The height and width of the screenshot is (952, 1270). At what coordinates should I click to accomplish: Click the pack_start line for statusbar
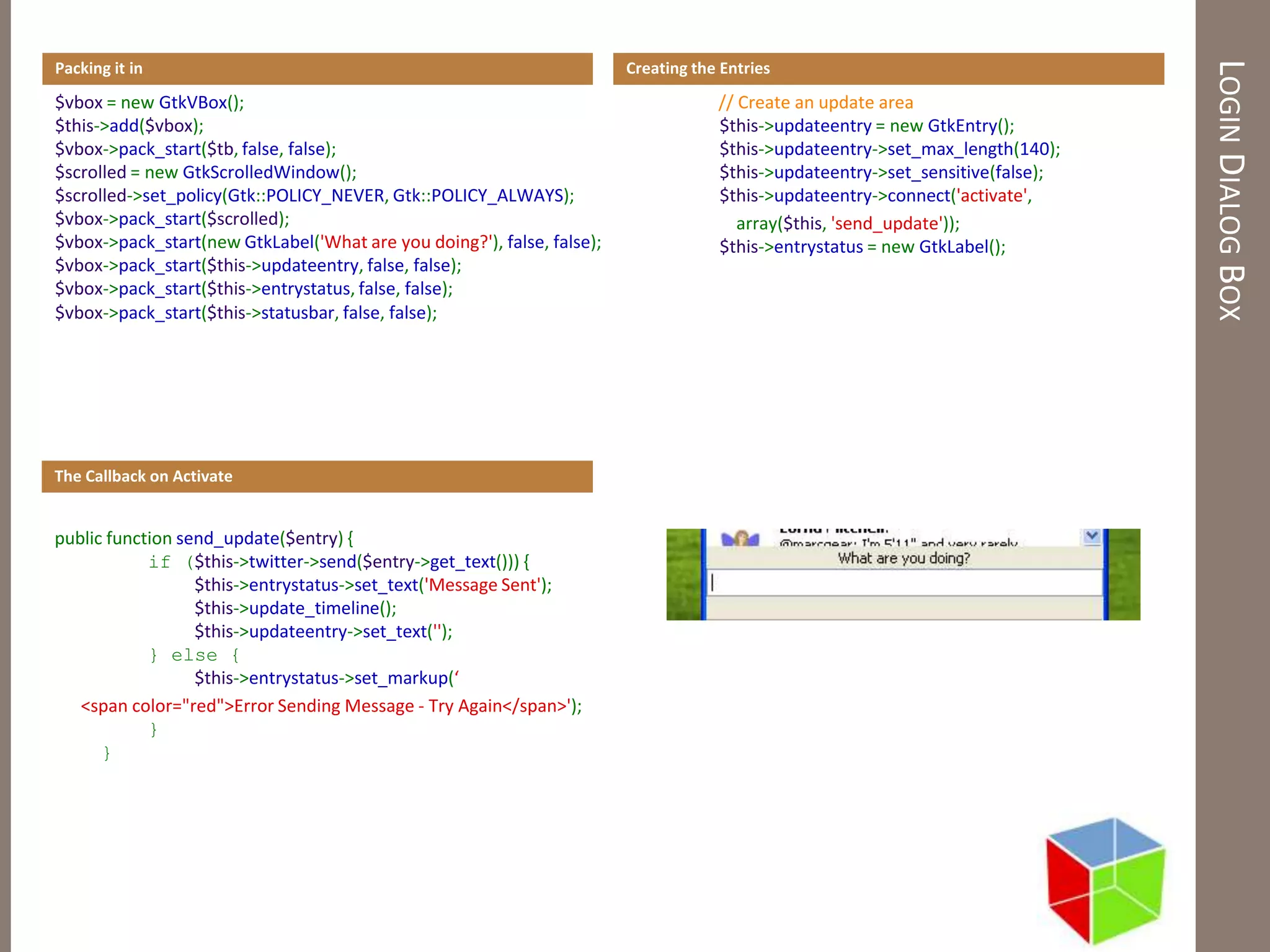coord(246,312)
